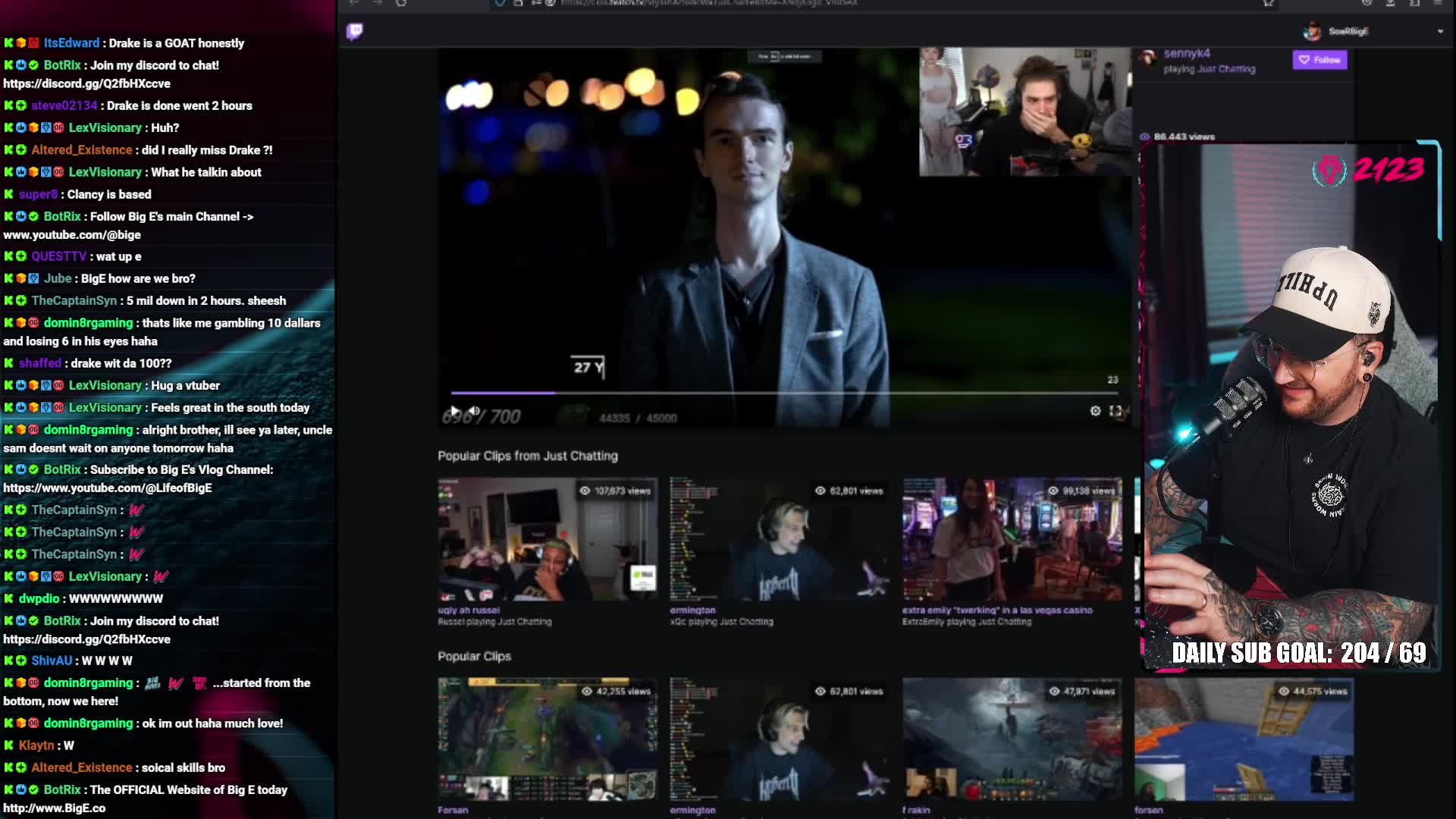Mute the clip volume speaker icon
The width and height of the screenshot is (1456, 819).
point(474,411)
